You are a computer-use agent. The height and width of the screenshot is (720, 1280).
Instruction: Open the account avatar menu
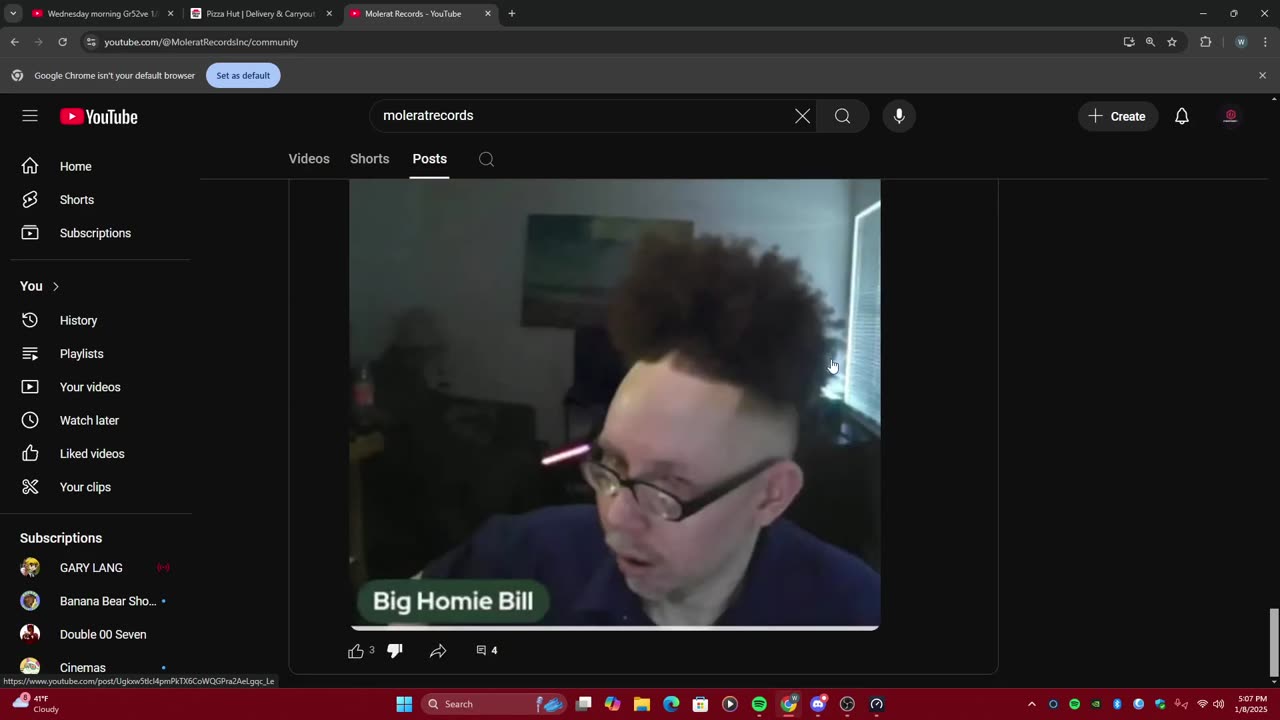[x=1231, y=116]
